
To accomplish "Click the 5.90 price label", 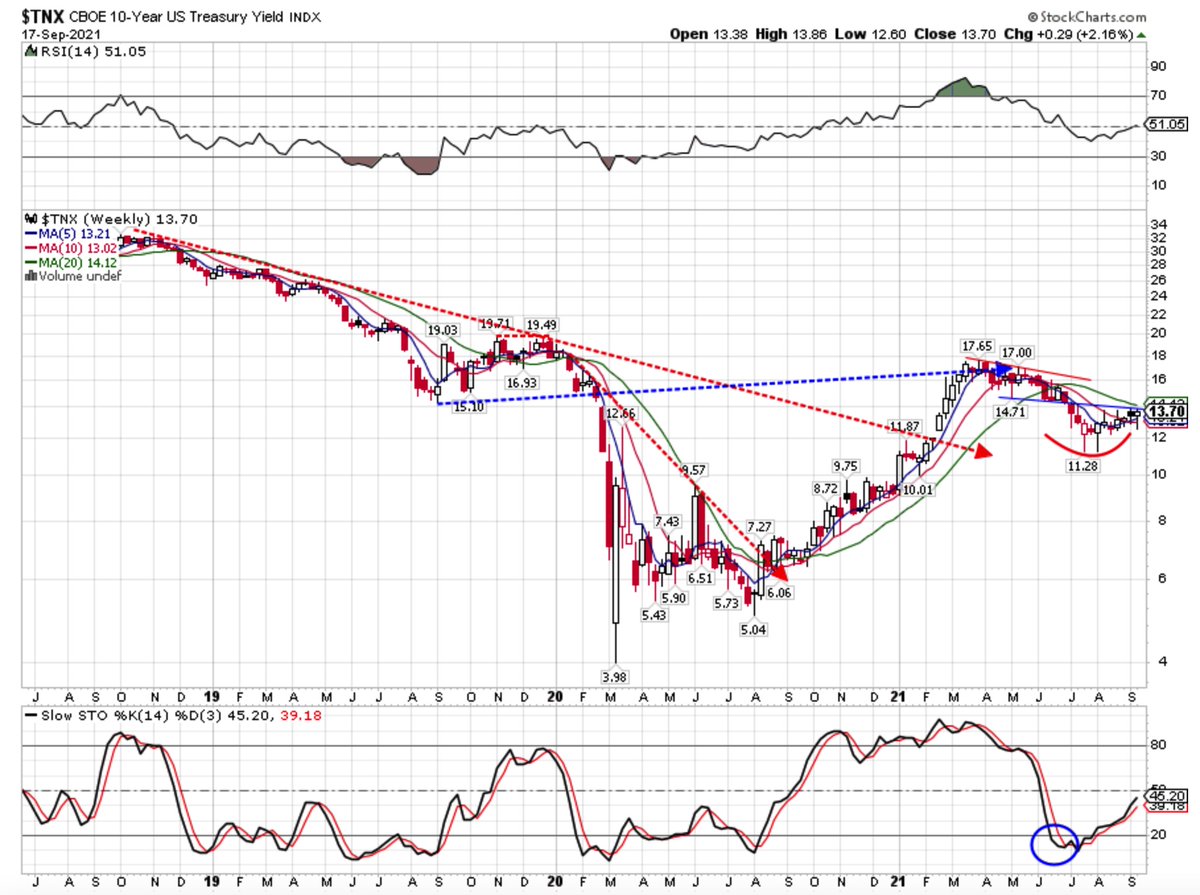I will tap(675, 598).
